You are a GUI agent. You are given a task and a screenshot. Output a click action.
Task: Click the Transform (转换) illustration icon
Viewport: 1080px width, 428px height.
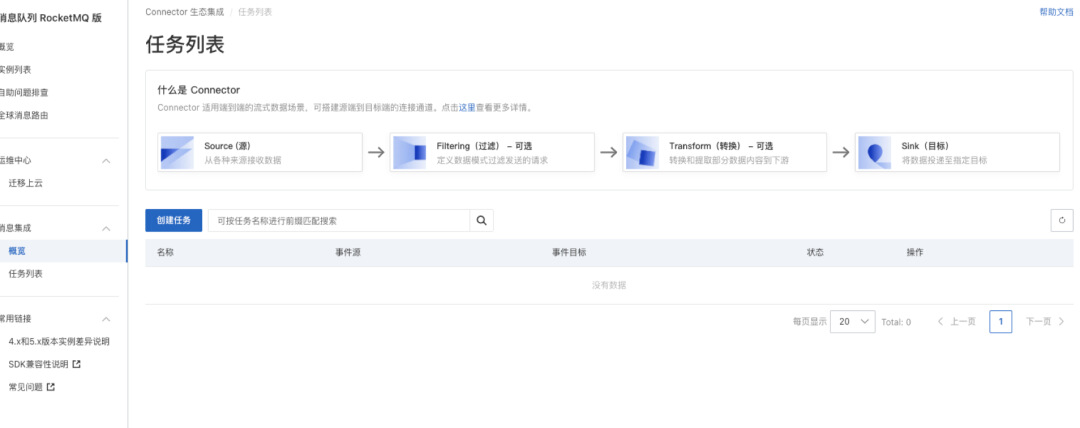[x=643, y=153]
